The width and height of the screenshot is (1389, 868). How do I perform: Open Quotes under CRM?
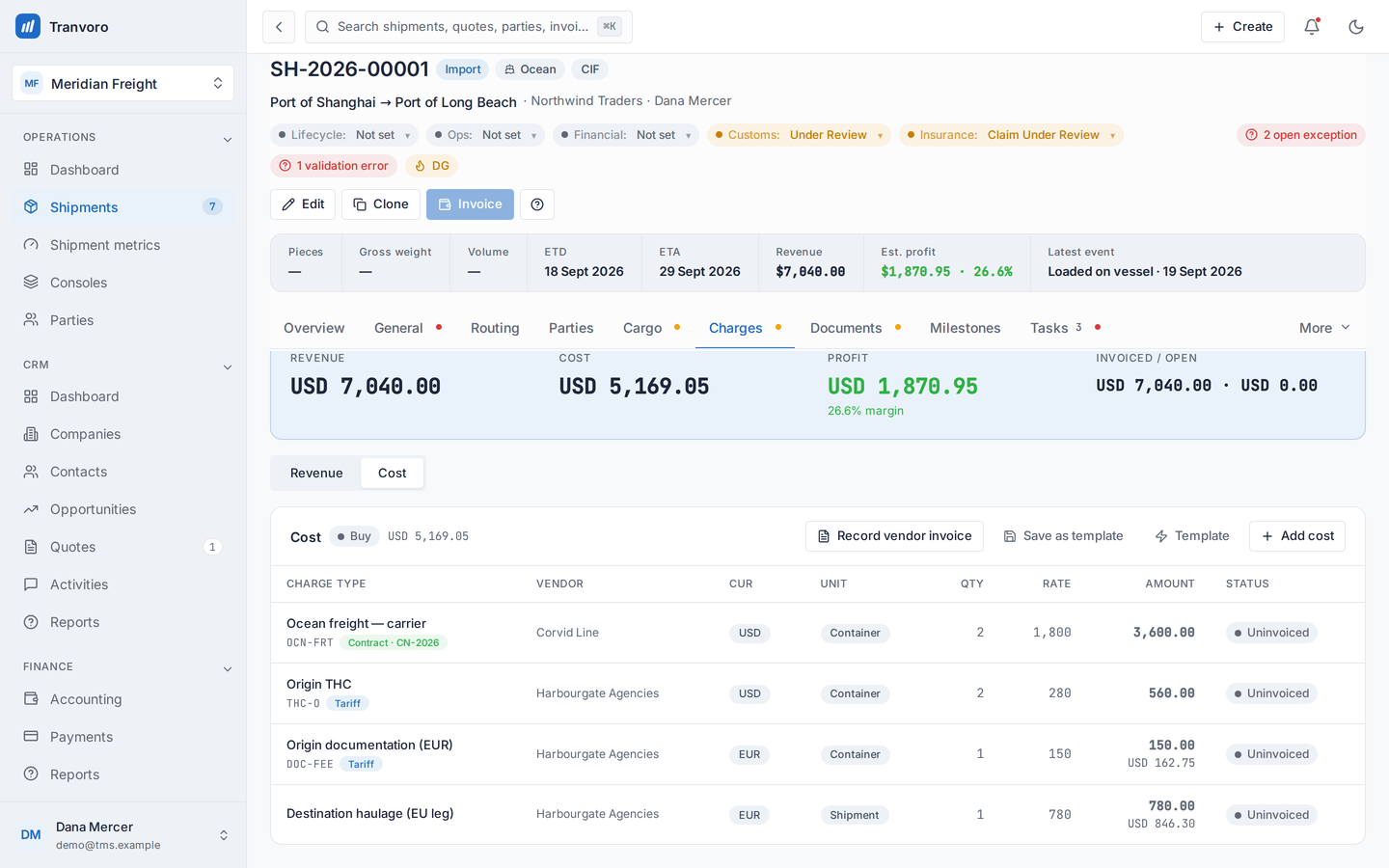point(123,547)
